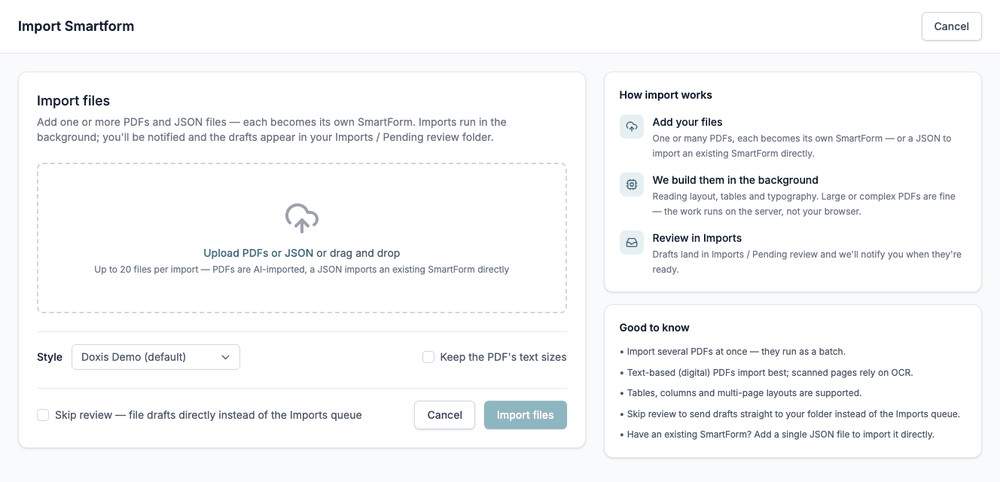This screenshot has height=482, width=1000.
Task: Click 'Skip review — file drafts directly' label
Action: pos(209,415)
